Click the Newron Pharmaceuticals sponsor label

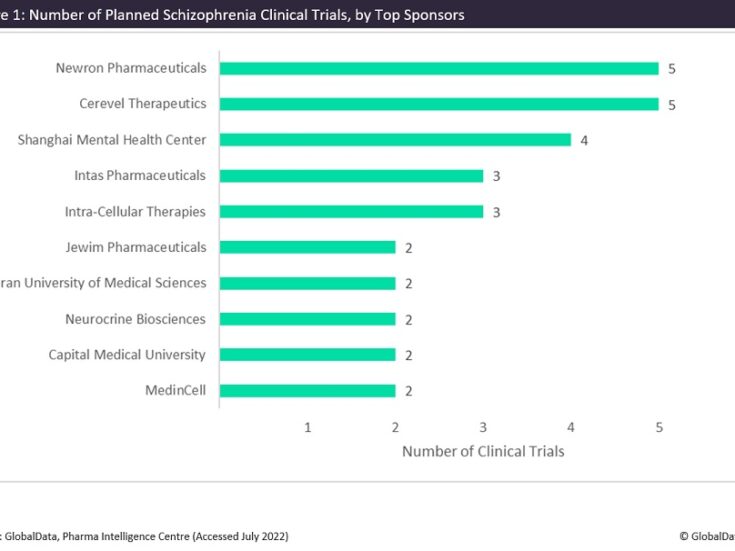(x=131, y=68)
